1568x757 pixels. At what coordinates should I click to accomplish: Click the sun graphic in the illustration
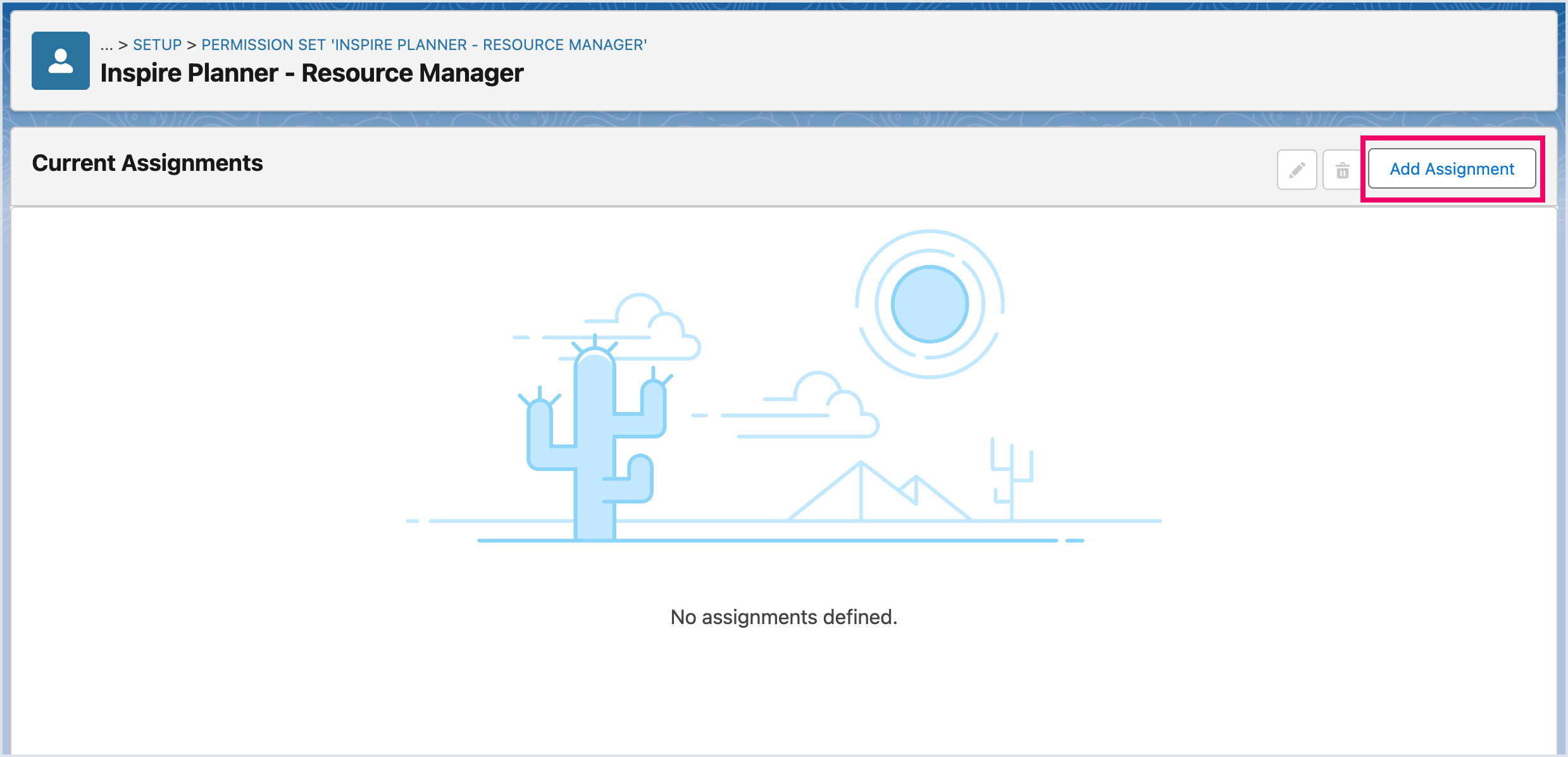pos(929,304)
